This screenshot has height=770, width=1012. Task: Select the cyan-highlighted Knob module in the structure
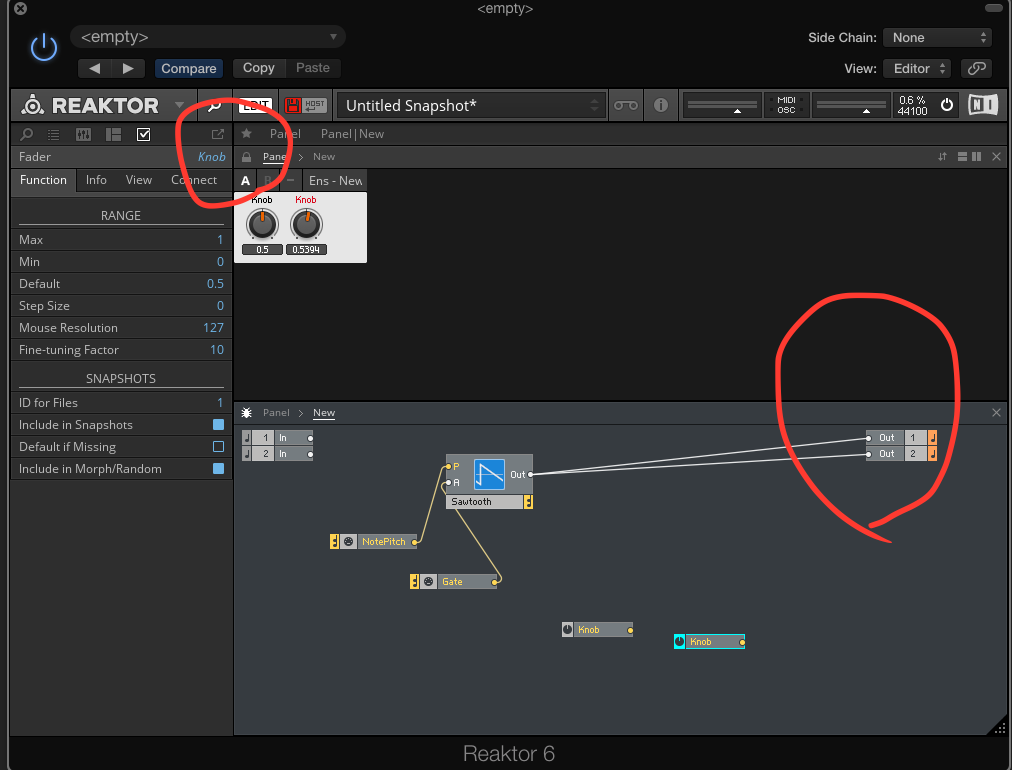[709, 642]
